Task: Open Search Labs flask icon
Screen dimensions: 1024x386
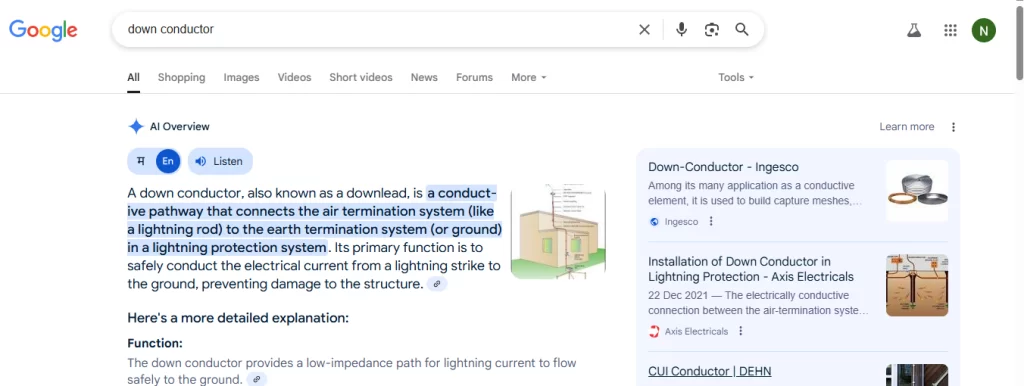Action: pyautogui.click(x=914, y=30)
